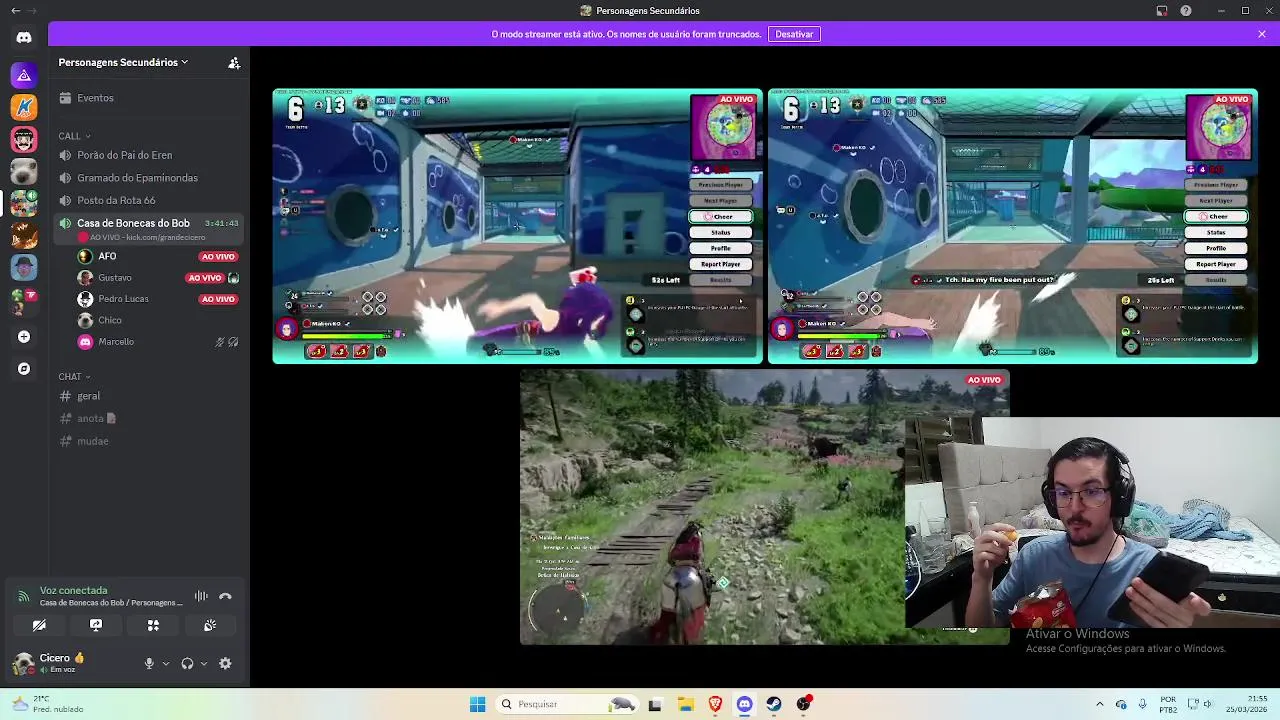Open the mustache man server icon
Screen dimensions: 1280x720
[24, 139]
